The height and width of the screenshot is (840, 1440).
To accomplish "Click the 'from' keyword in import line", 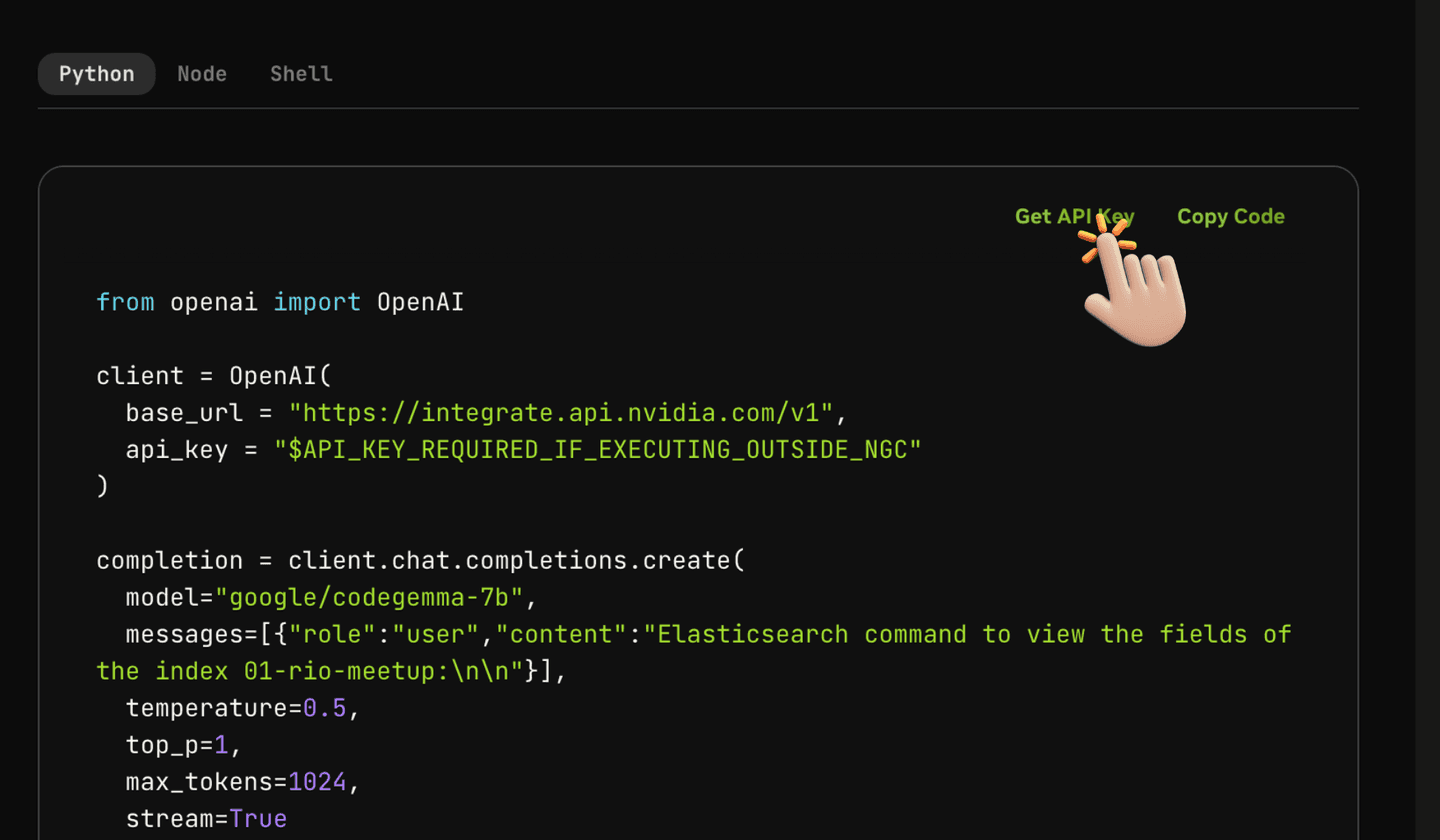I will click(125, 302).
